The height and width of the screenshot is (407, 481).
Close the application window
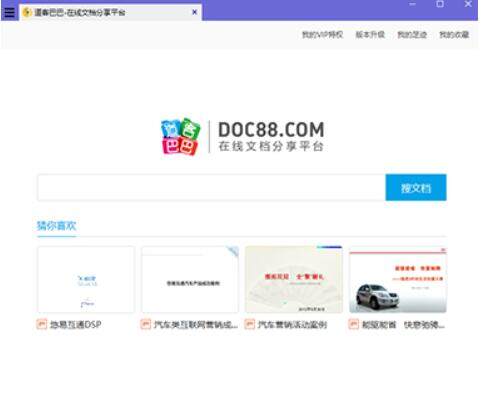pos(468,4)
